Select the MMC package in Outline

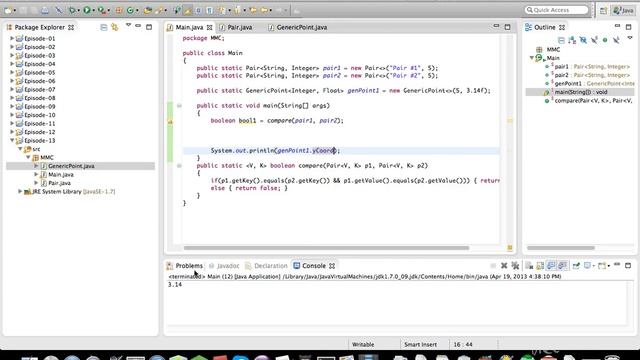[x=553, y=49]
